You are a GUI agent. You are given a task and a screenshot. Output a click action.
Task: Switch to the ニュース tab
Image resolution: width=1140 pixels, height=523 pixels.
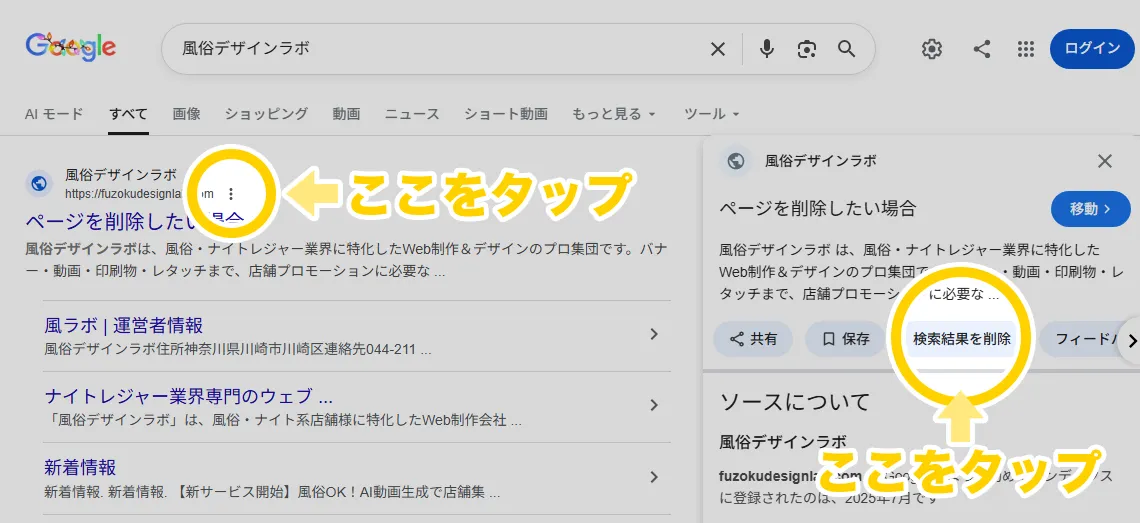tap(412, 114)
